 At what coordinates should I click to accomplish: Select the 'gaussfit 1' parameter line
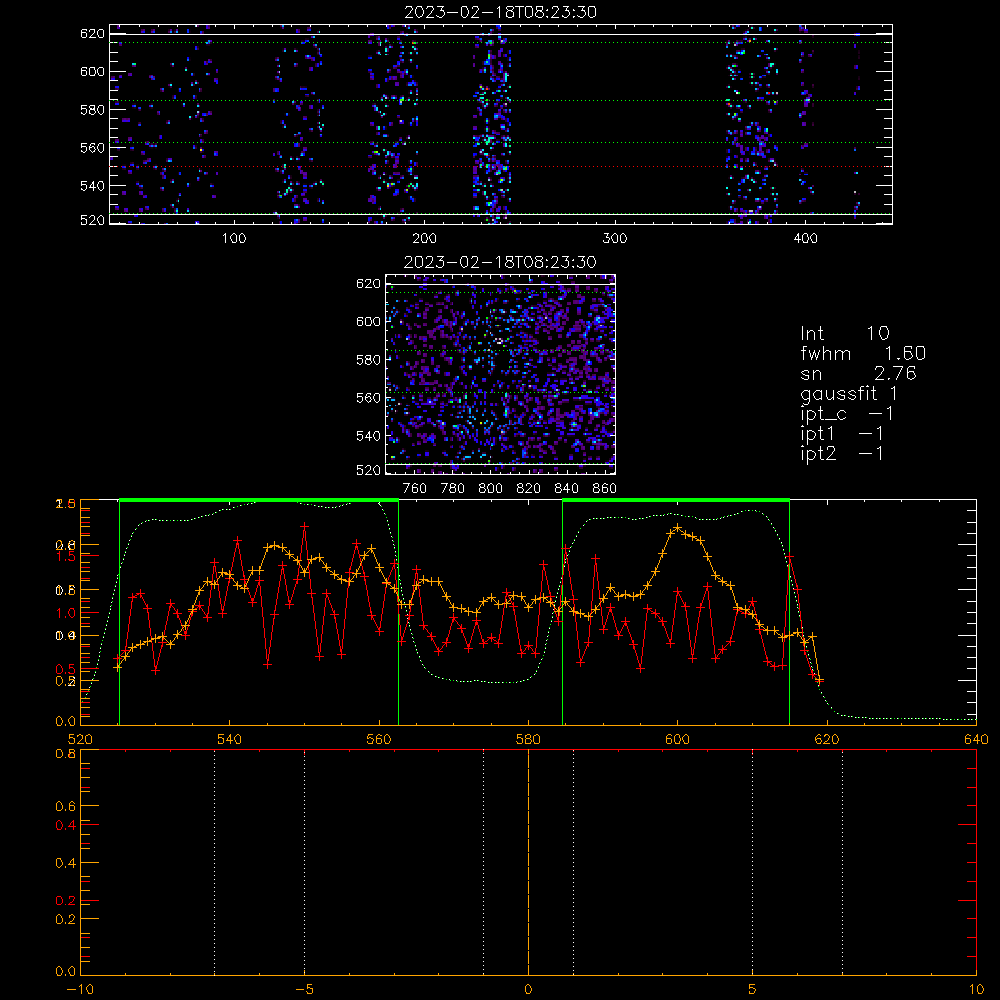tap(849, 393)
